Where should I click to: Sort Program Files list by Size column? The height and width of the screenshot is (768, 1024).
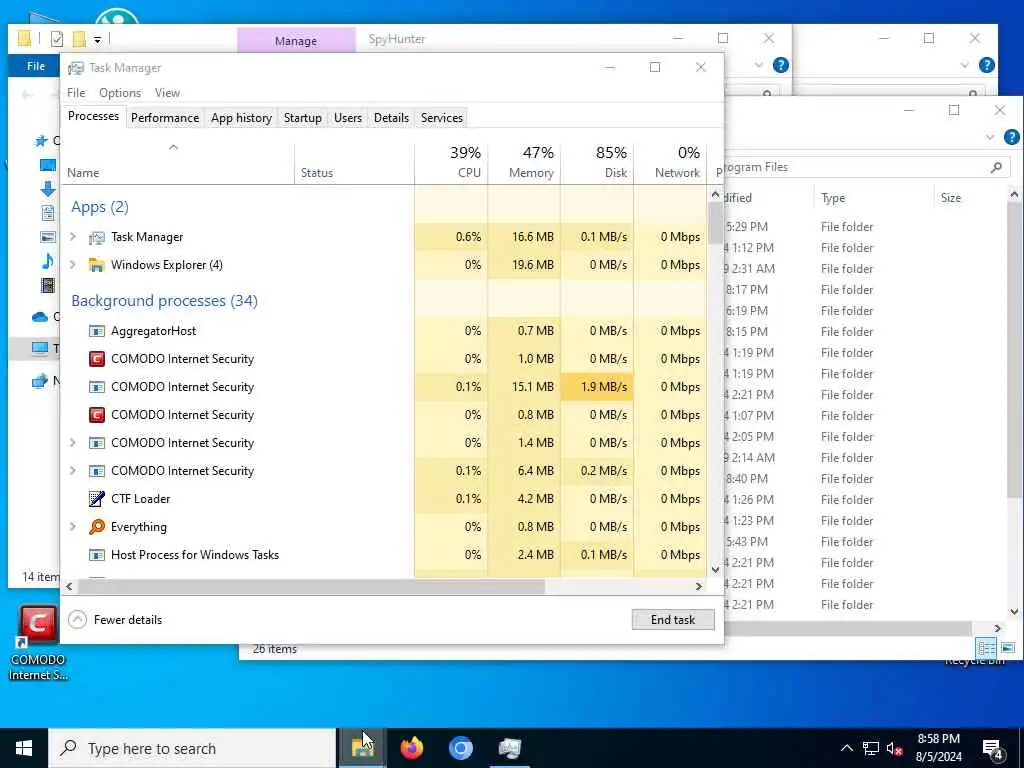[970, 198]
